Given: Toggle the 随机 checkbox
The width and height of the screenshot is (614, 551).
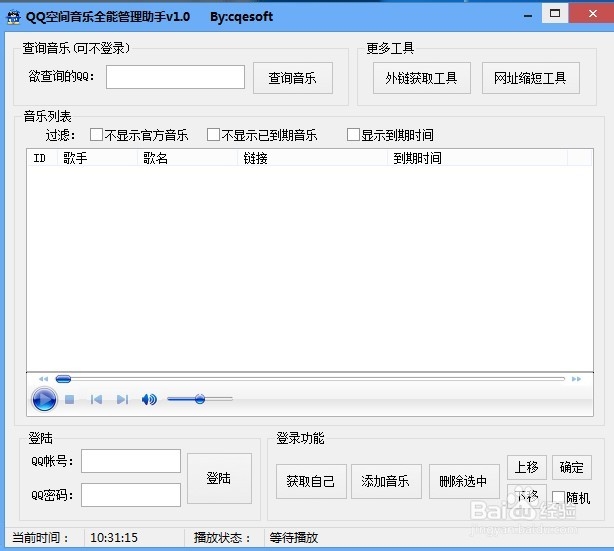Looking at the screenshot, I should click(x=558, y=498).
